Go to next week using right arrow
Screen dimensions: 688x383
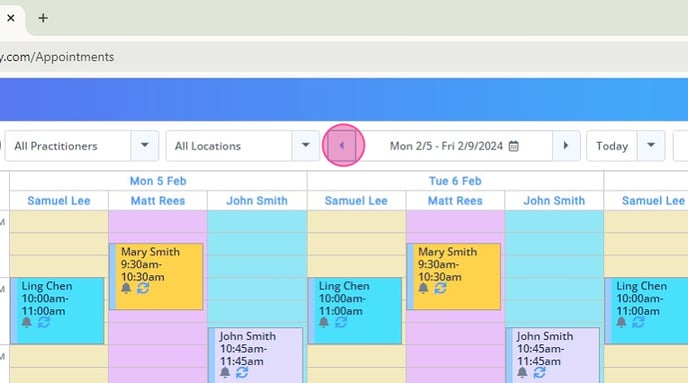tap(566, 146)
